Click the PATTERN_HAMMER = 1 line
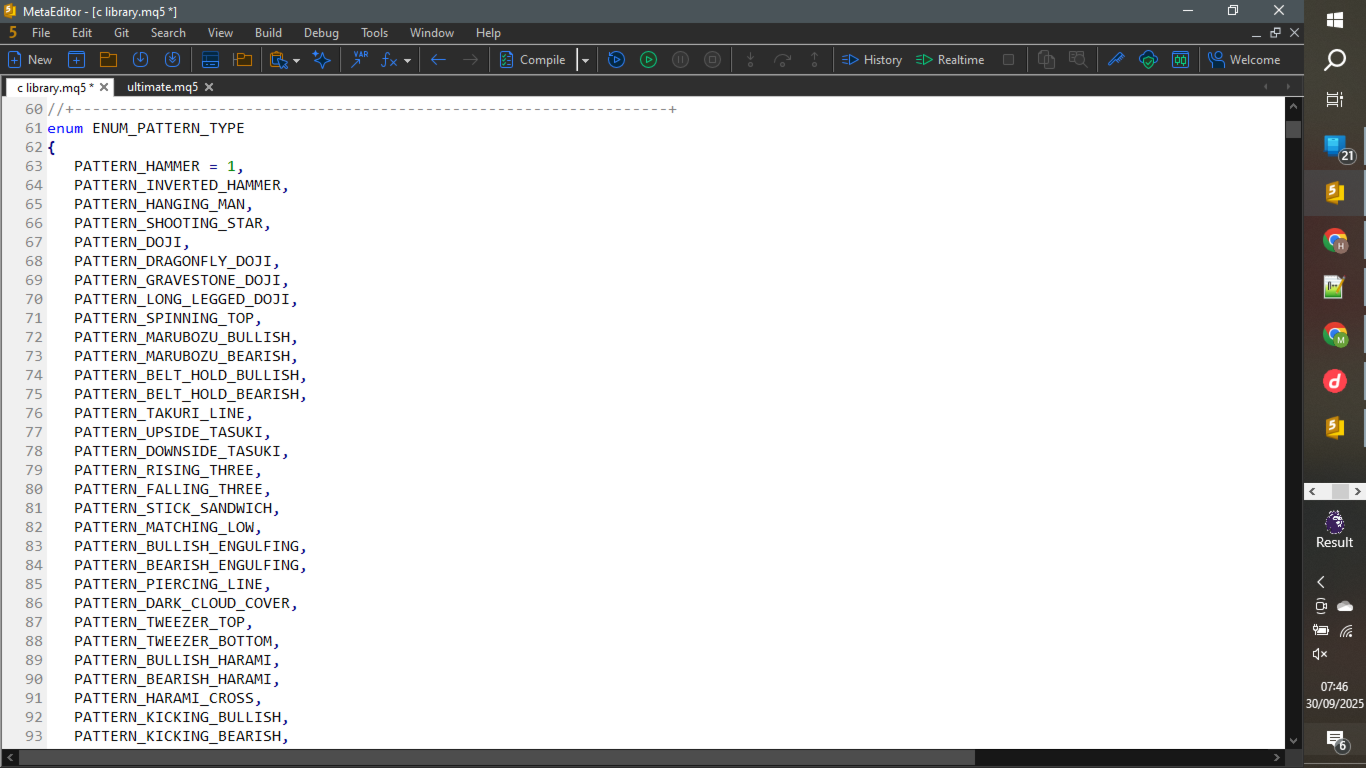 pos(159,166)
